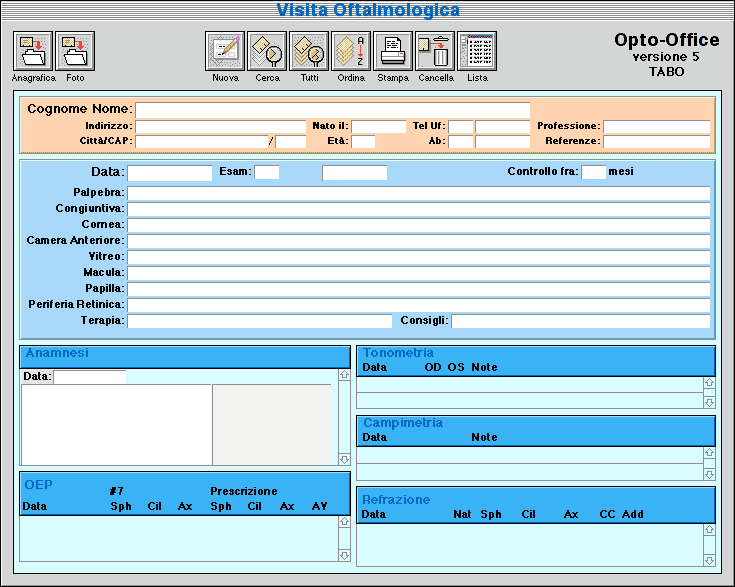Click the Terapia field

point(260,321)
